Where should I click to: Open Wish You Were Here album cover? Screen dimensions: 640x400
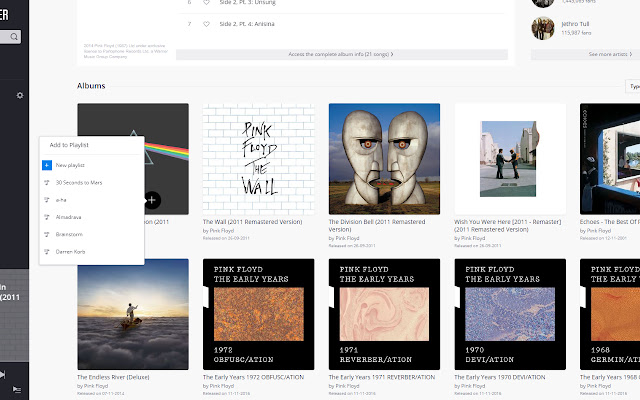point(510,159)
